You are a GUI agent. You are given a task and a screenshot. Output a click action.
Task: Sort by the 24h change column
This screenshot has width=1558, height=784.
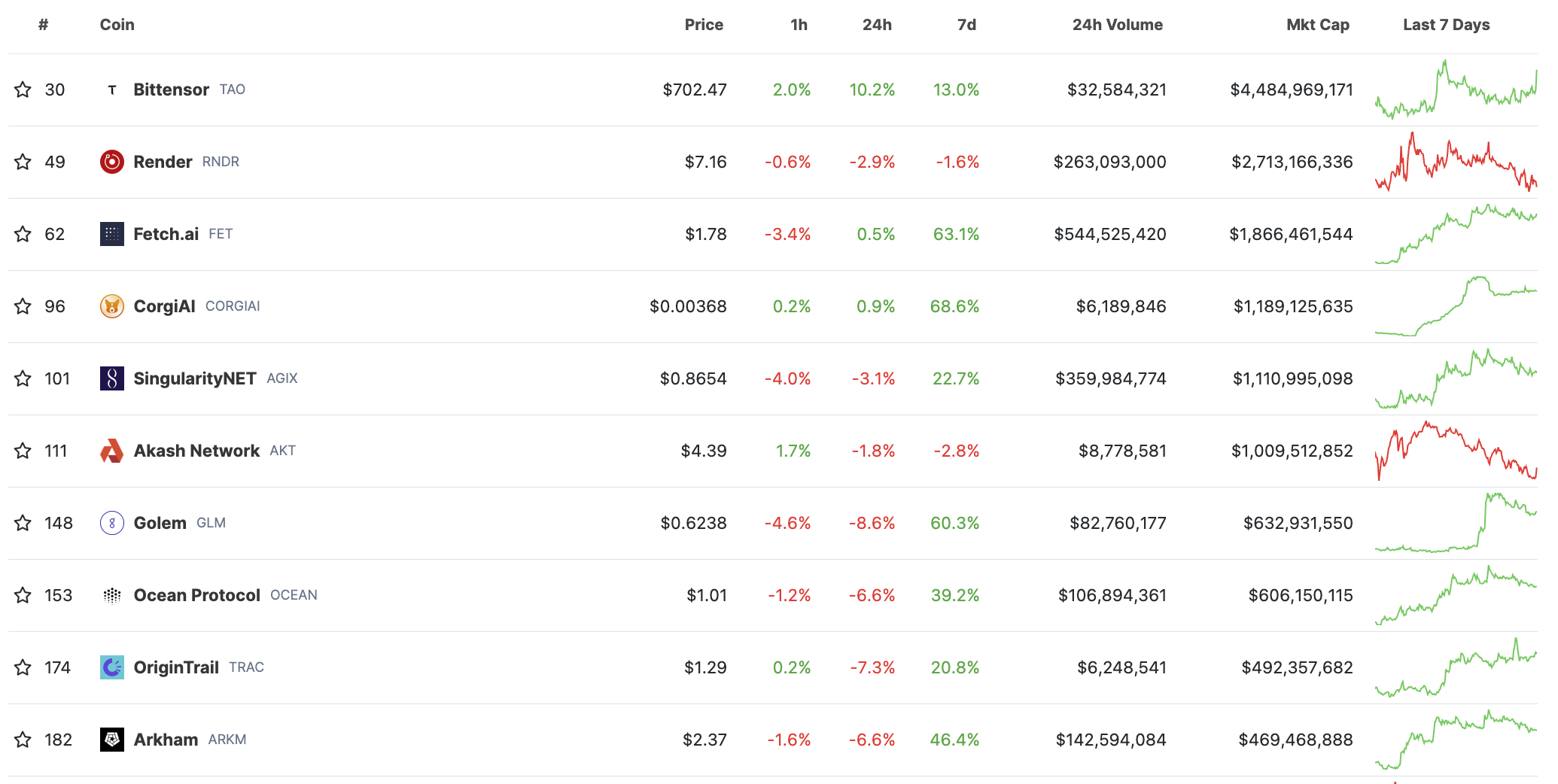click(877, 25)
